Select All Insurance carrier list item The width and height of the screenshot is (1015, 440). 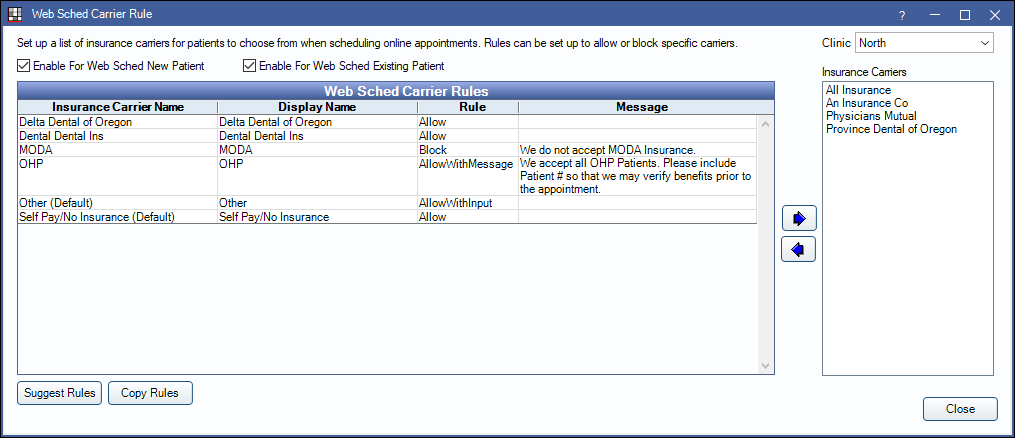858,90
